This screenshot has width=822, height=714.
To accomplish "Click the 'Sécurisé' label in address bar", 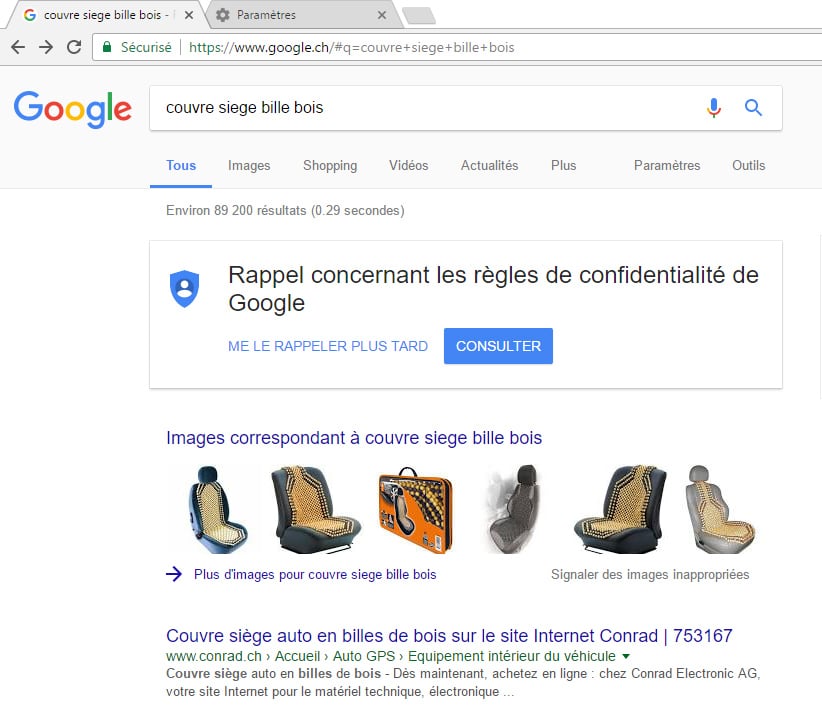I will pos(146,47).
